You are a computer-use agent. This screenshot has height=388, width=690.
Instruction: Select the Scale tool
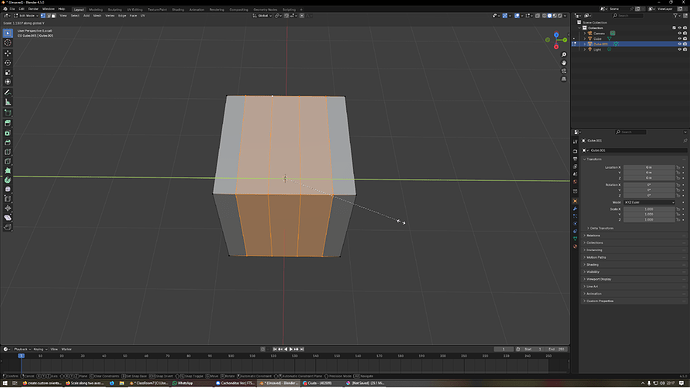pos(7,72)
